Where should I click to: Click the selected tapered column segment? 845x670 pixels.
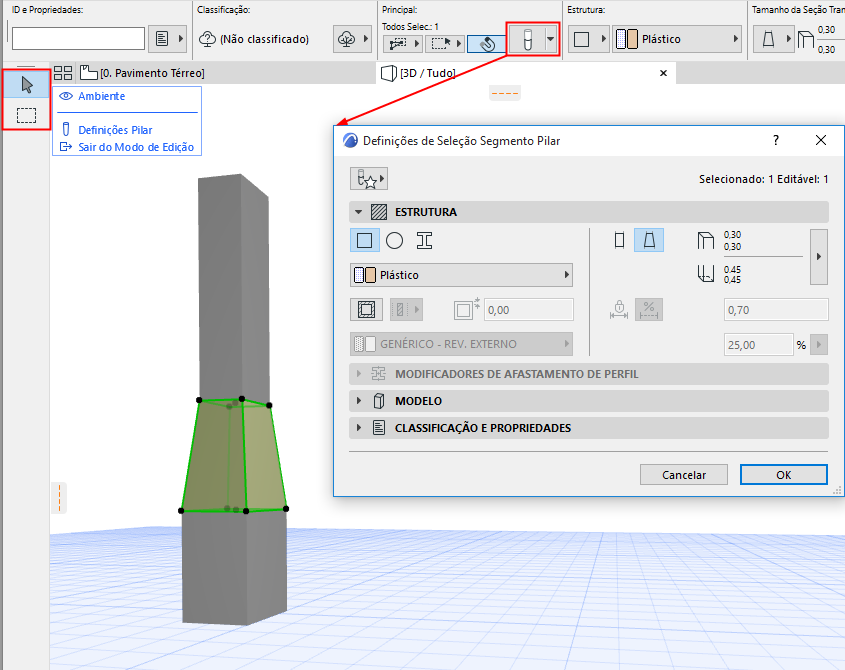[x=233, y=456]
